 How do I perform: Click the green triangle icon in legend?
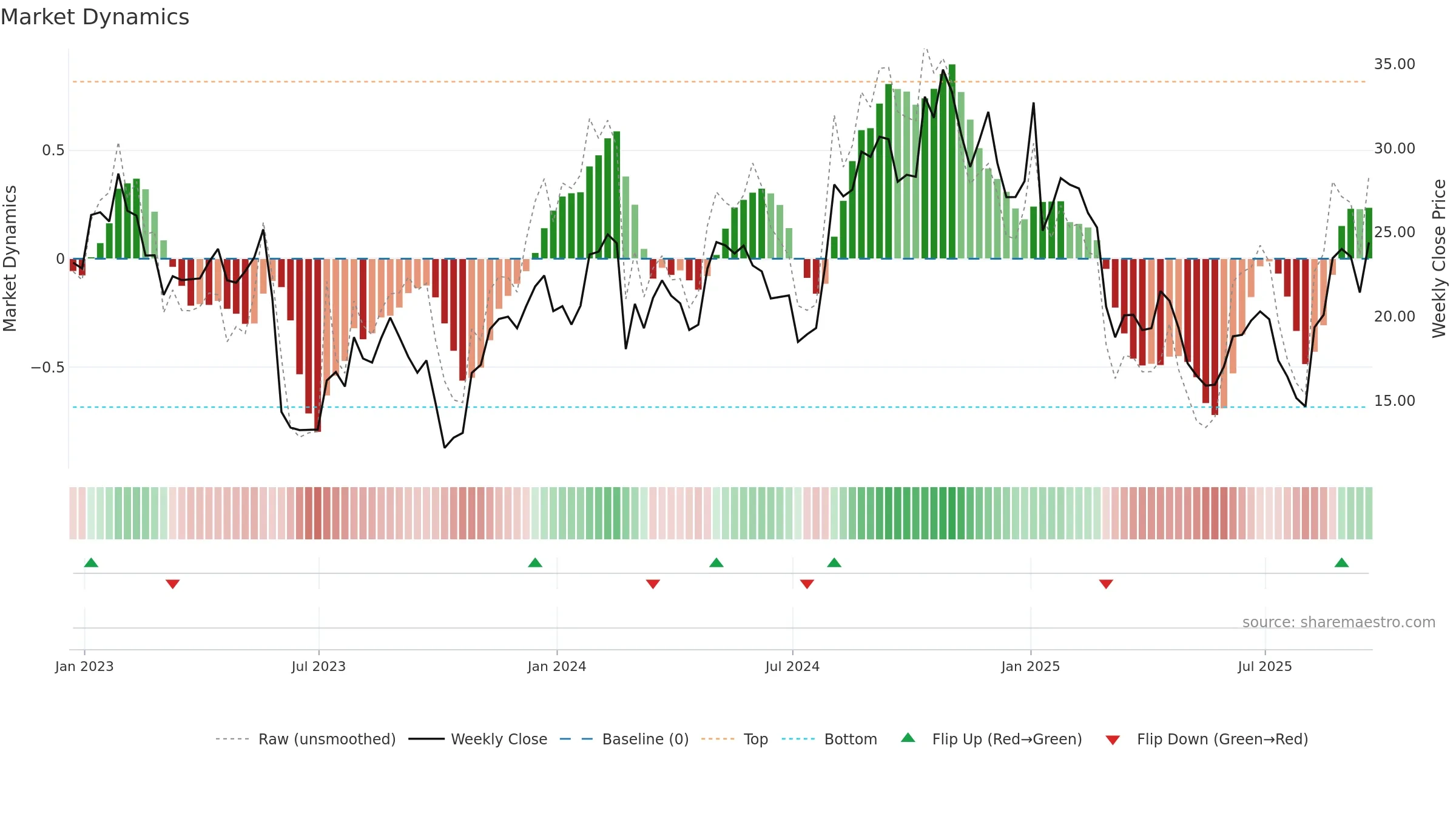(908, 738)
